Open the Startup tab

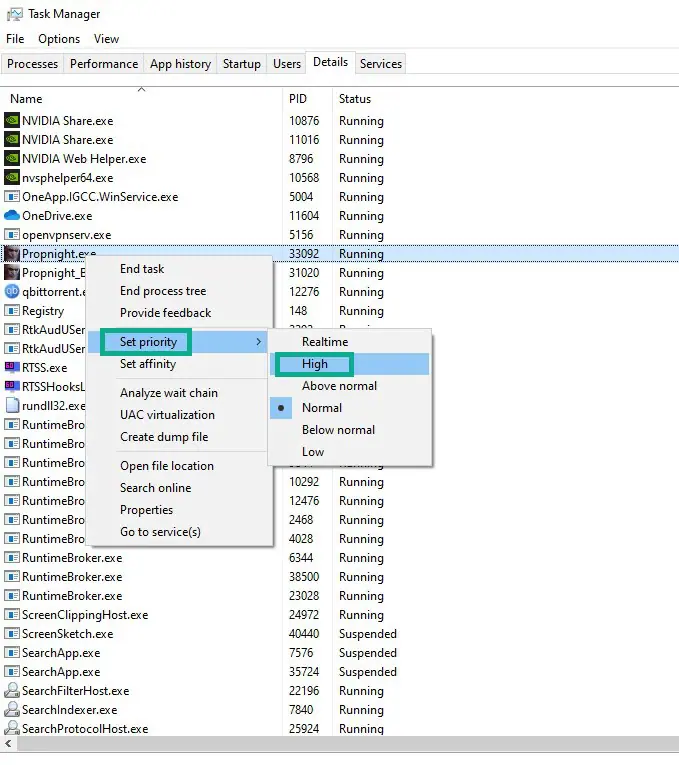pos(241,64)
